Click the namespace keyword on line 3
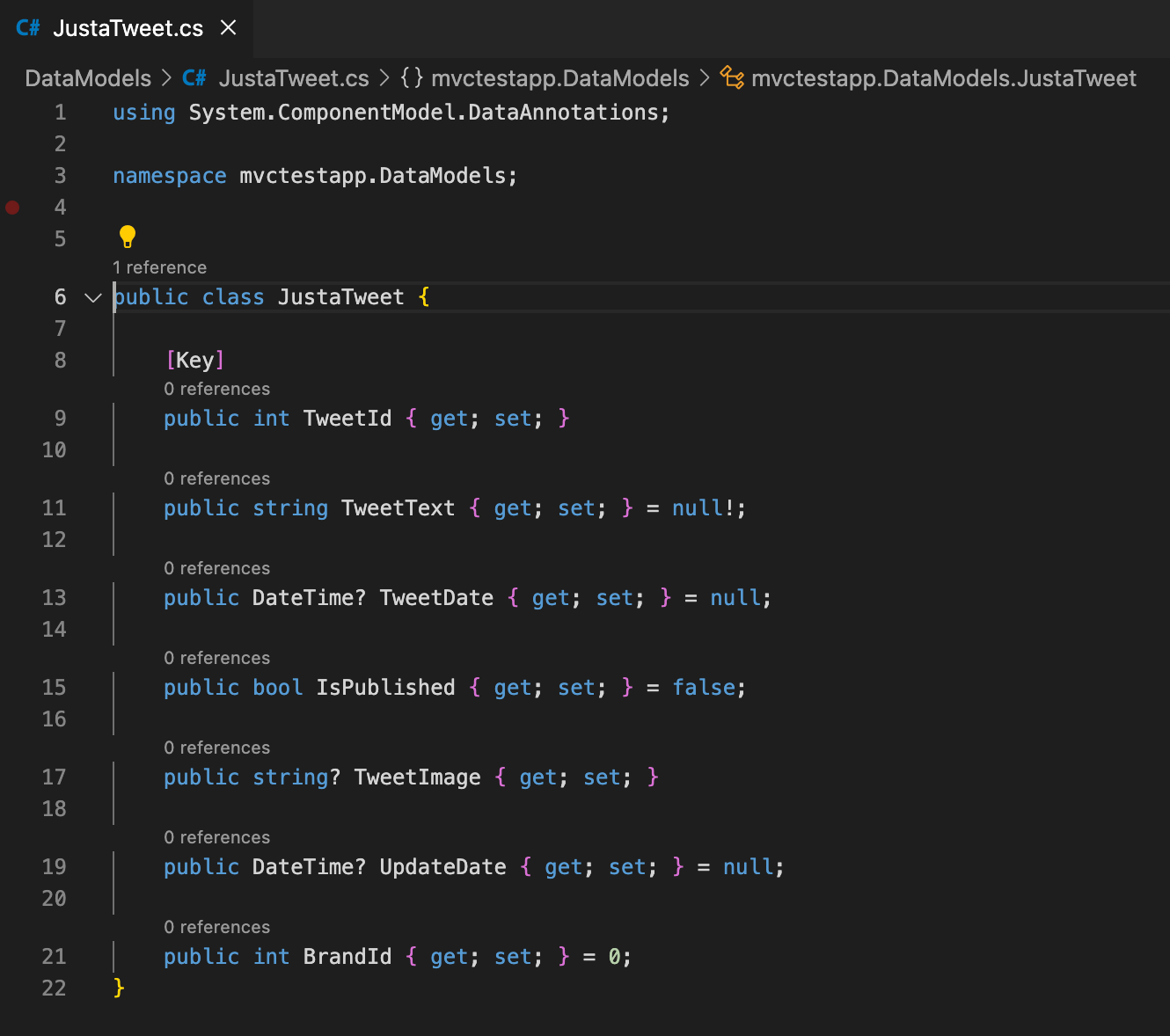The width and height of the screenshot is (1170, 1036). (170, 176)
